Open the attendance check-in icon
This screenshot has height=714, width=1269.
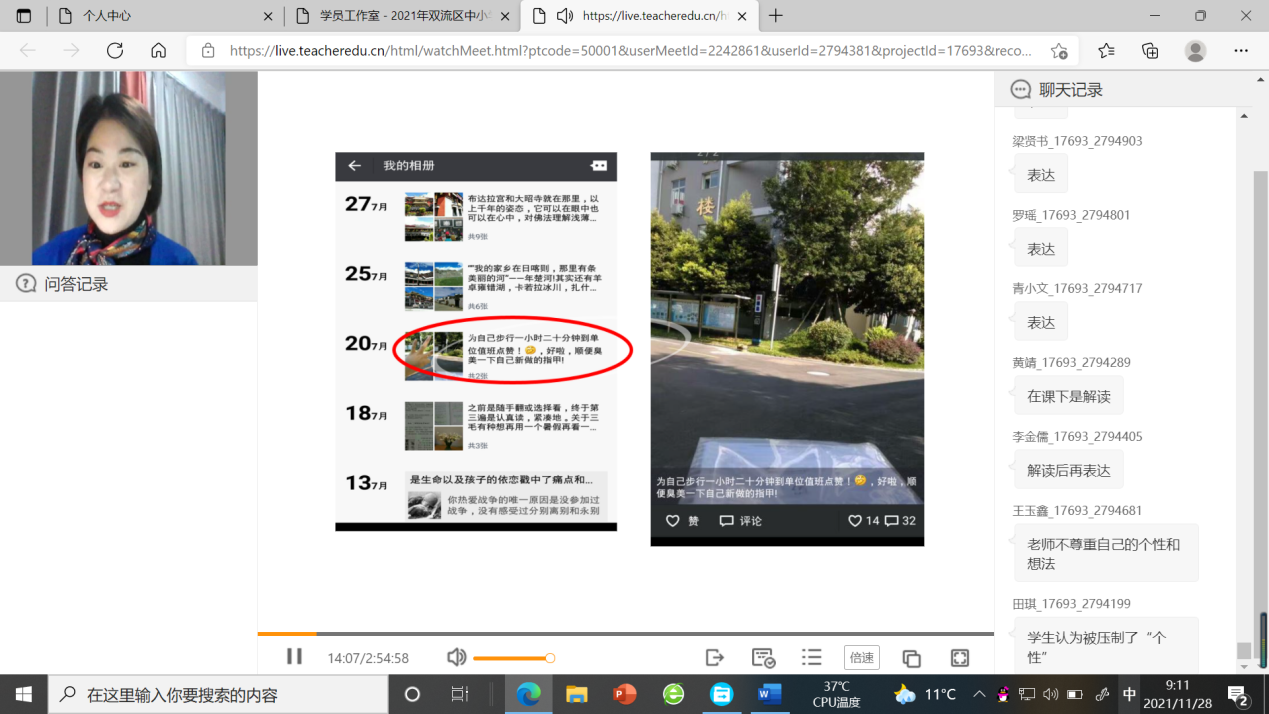[763, 657]
